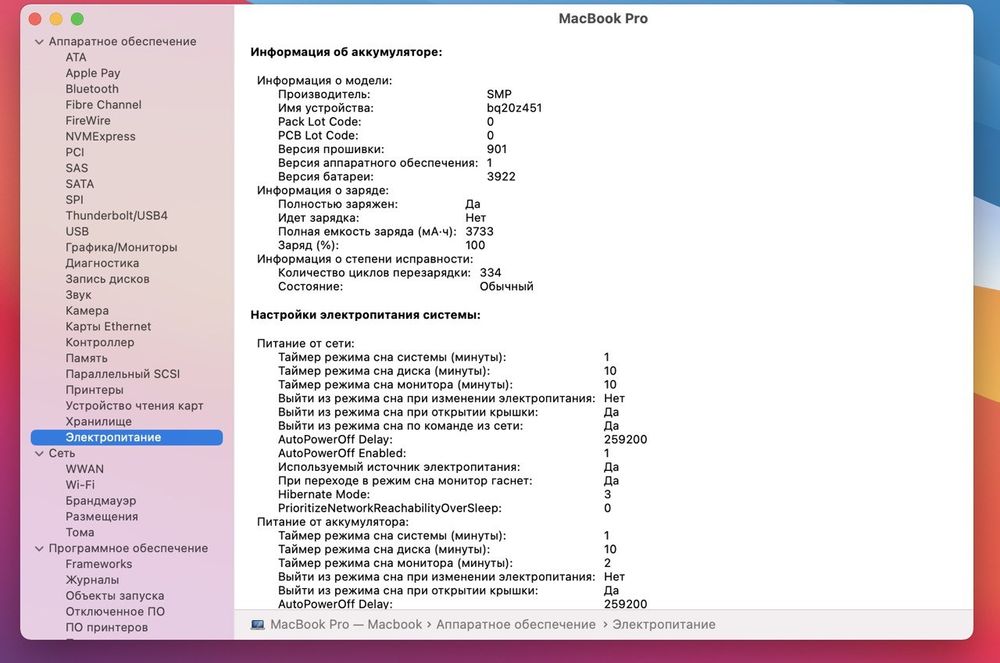Screen dimensions: 1000x663
Task: Open the SAS entry
Action: 77,168
